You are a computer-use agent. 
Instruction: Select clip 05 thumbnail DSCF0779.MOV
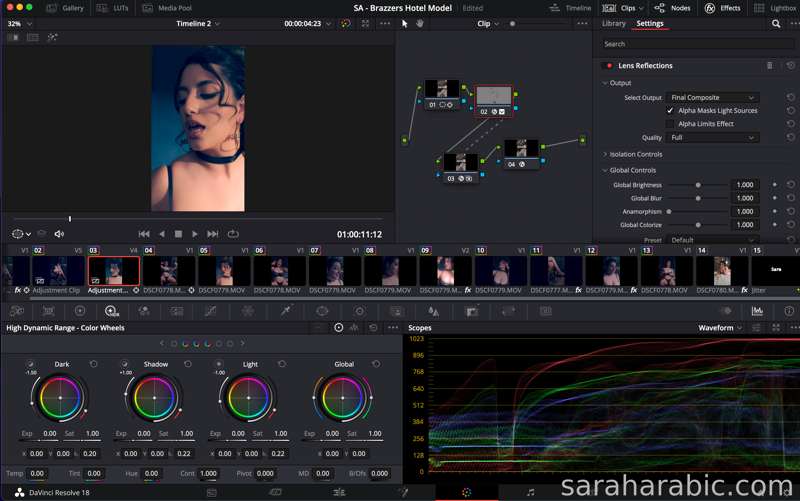pyautogui.click(x=224, y=271)
